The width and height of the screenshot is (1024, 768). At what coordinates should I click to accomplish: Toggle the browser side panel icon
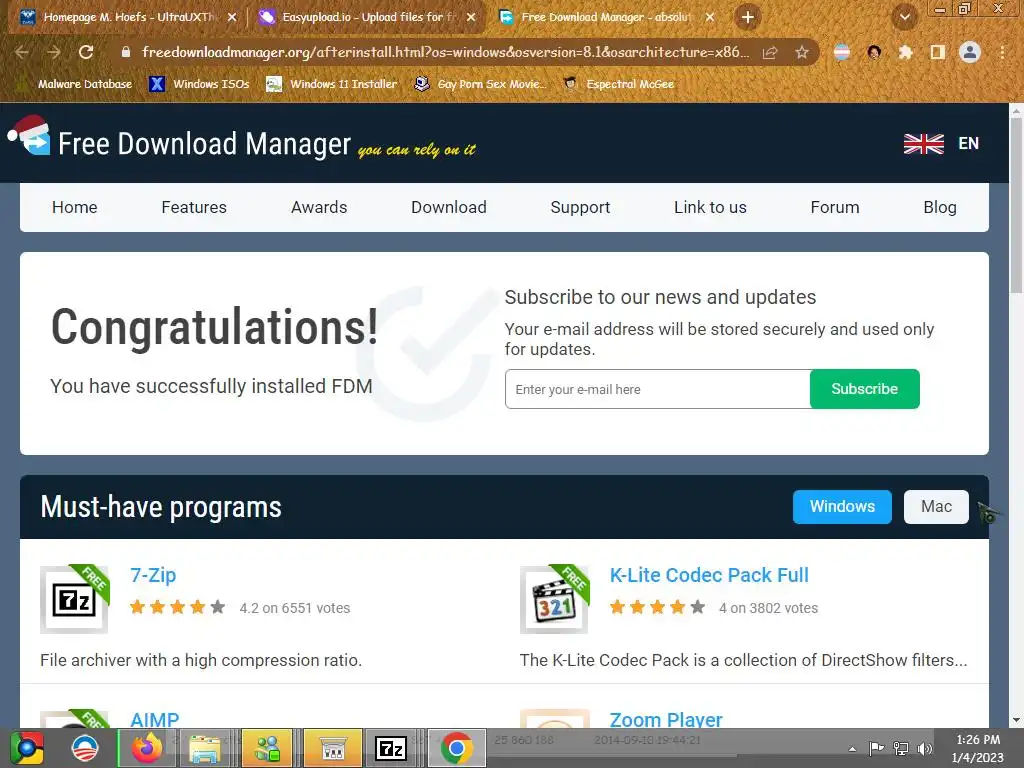point(938,52)
